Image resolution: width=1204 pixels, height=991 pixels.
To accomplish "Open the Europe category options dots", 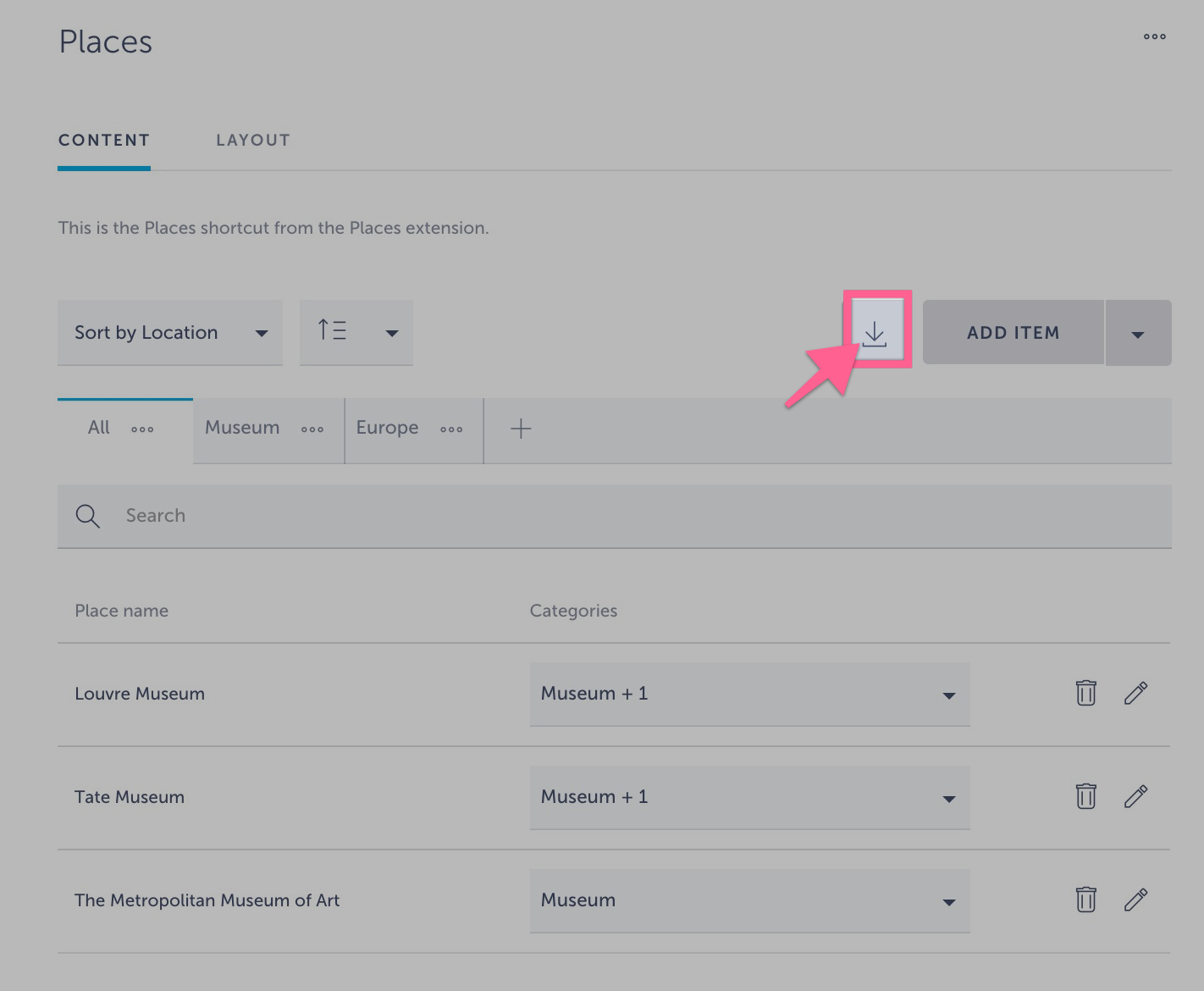I will [x=451, y=429].
